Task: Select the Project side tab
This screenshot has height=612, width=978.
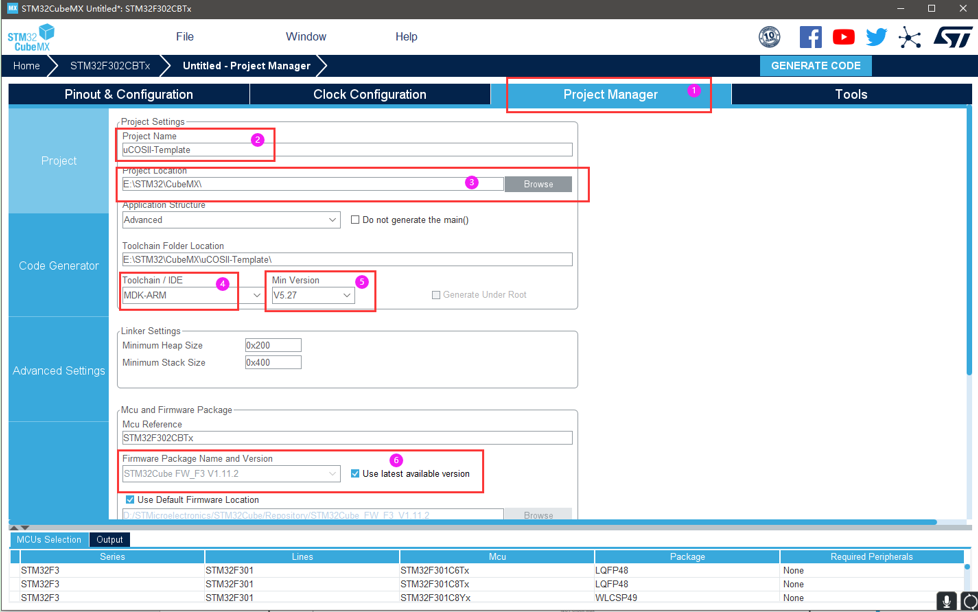Action: tap(59, 161)
